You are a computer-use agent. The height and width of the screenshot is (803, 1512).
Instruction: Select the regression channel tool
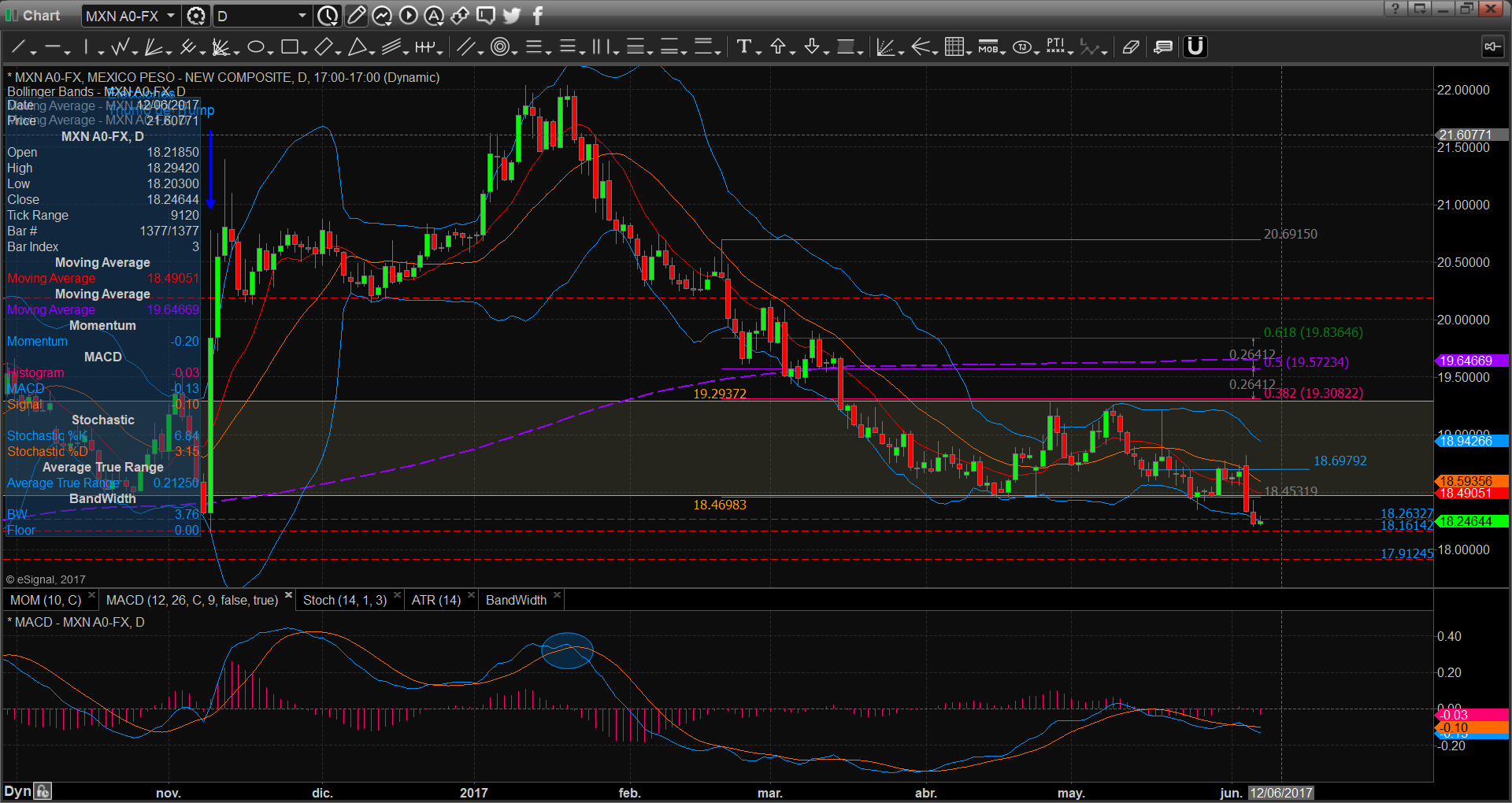click(391, 47)
